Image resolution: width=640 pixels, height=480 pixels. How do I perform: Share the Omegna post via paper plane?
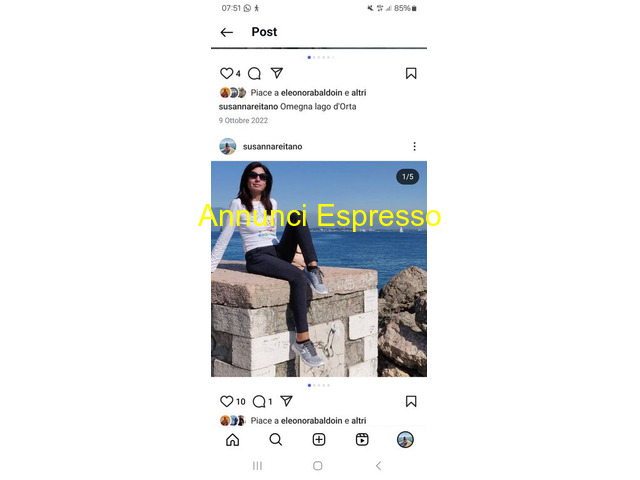[x=277, y=73]
